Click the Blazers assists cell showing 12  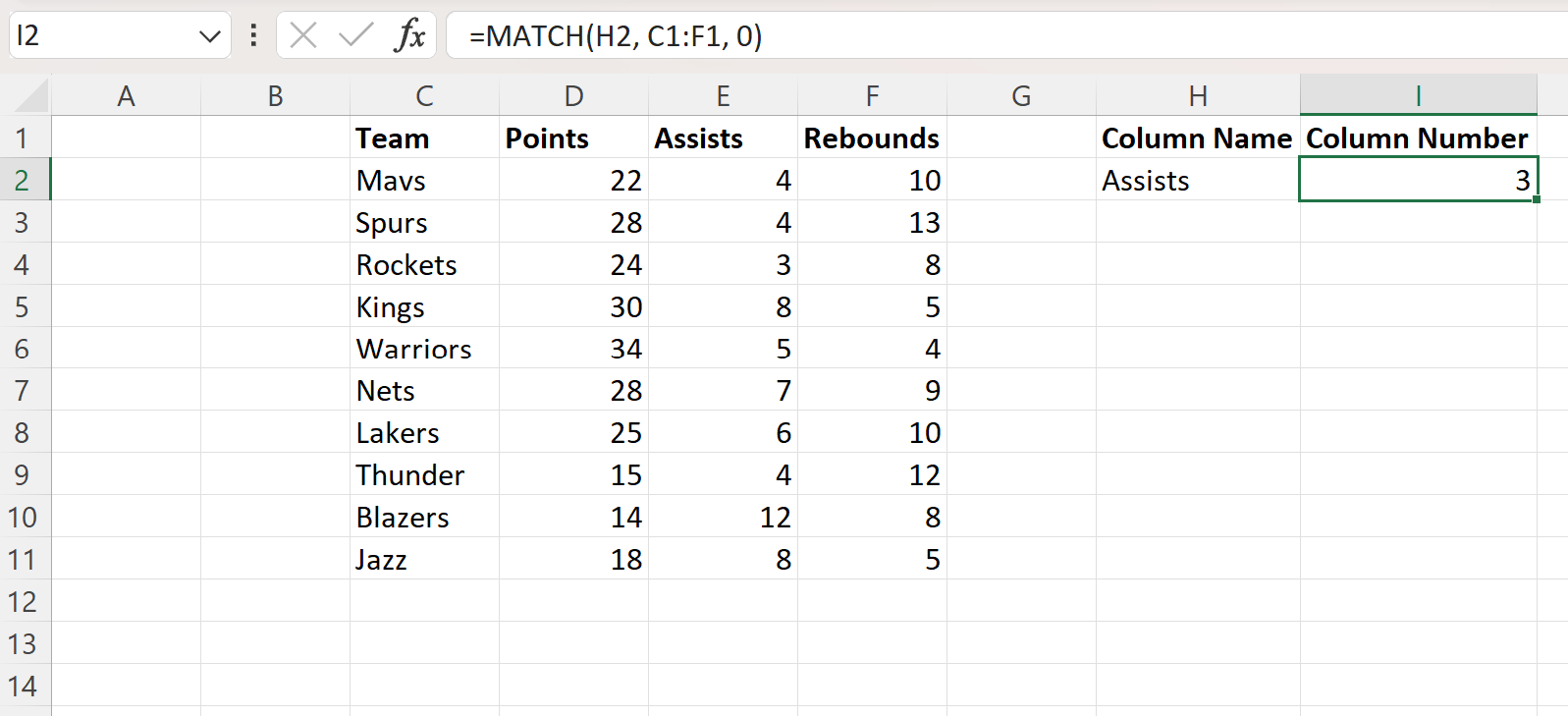(x=723, y=518)
